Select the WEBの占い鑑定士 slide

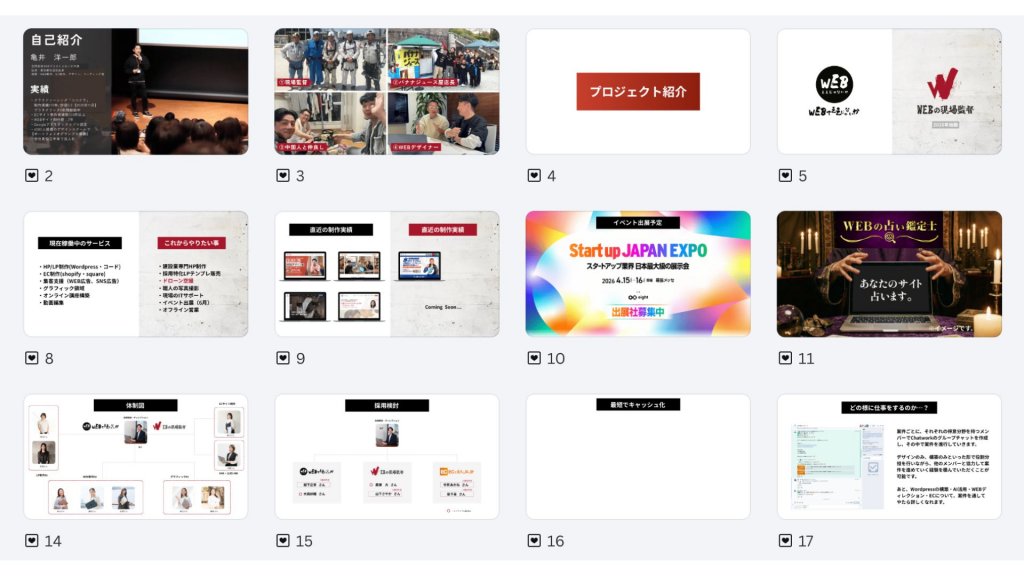click(889, 274)
